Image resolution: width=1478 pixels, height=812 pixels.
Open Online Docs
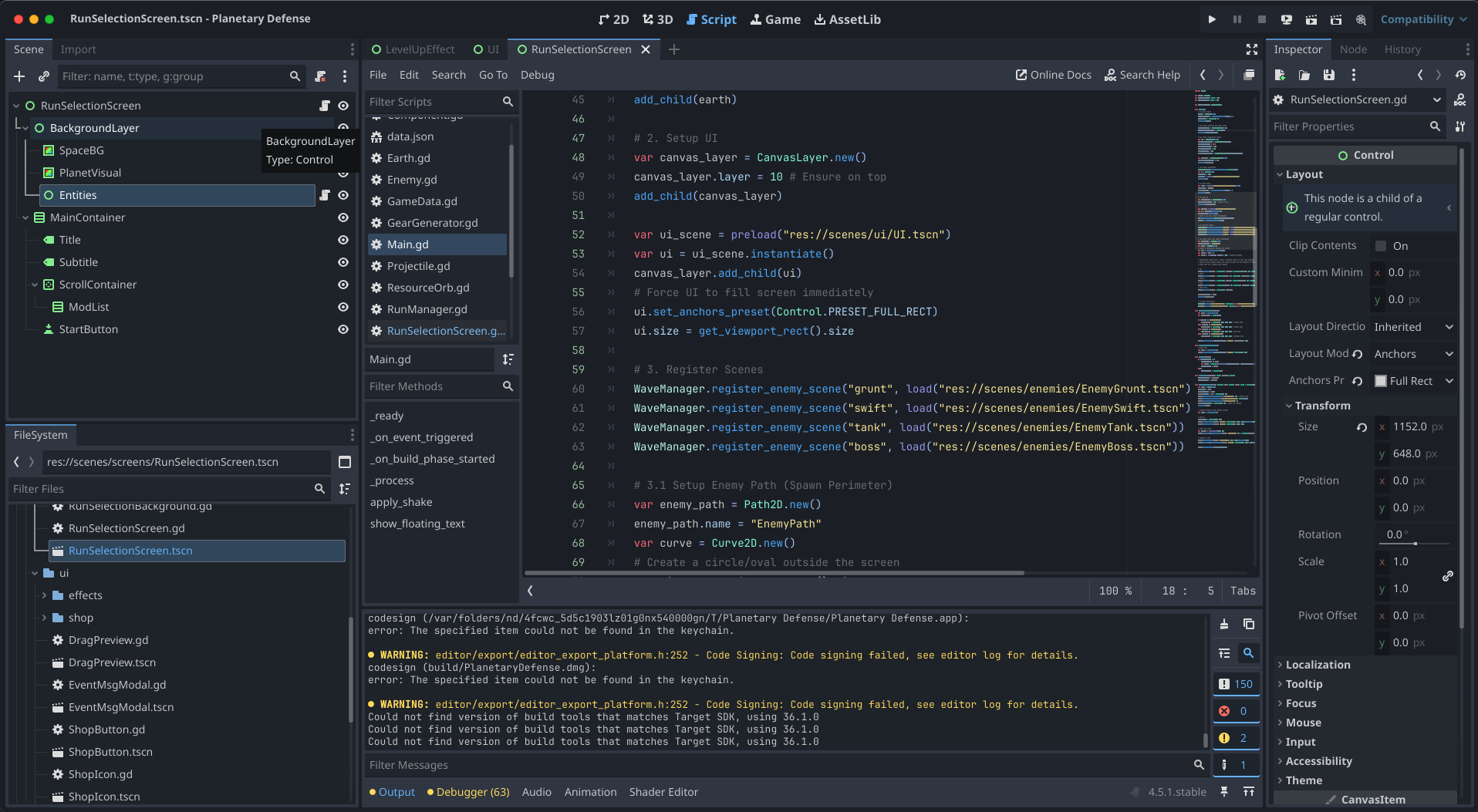point(1053,75)
